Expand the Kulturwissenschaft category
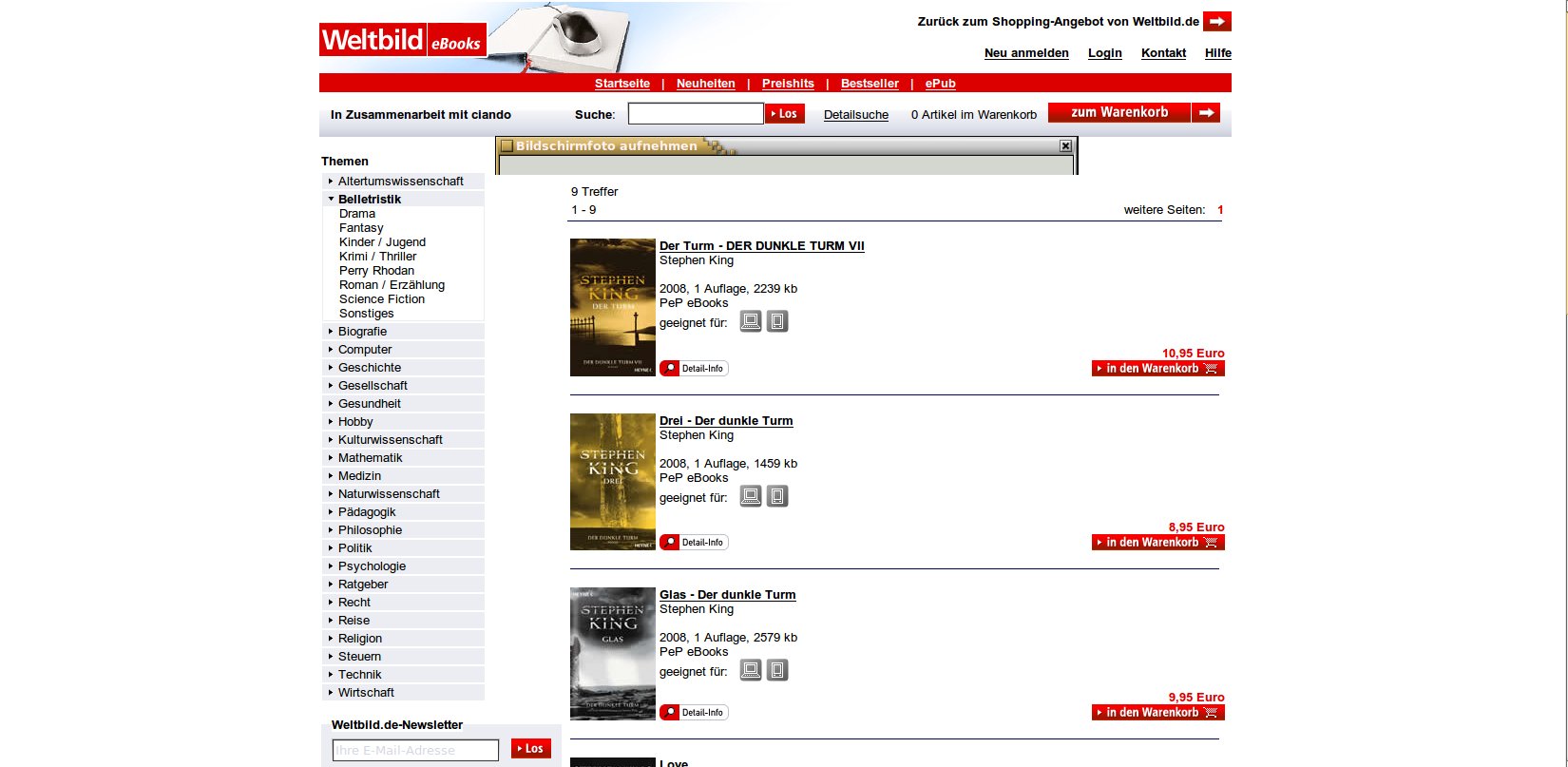The image size is (1568, 767). 331,439
